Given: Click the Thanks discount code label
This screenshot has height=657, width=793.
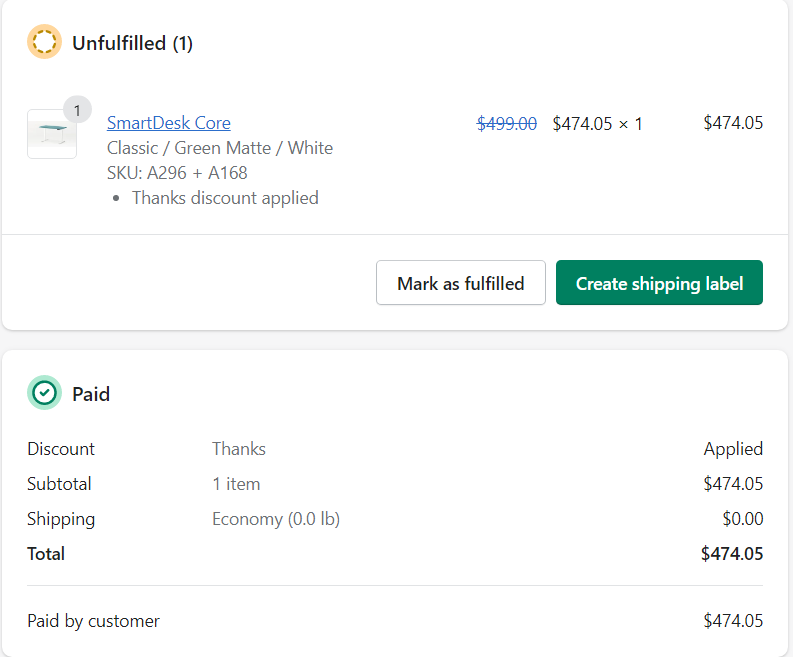Looking at the screenshot, I should [x=238, y=448].
